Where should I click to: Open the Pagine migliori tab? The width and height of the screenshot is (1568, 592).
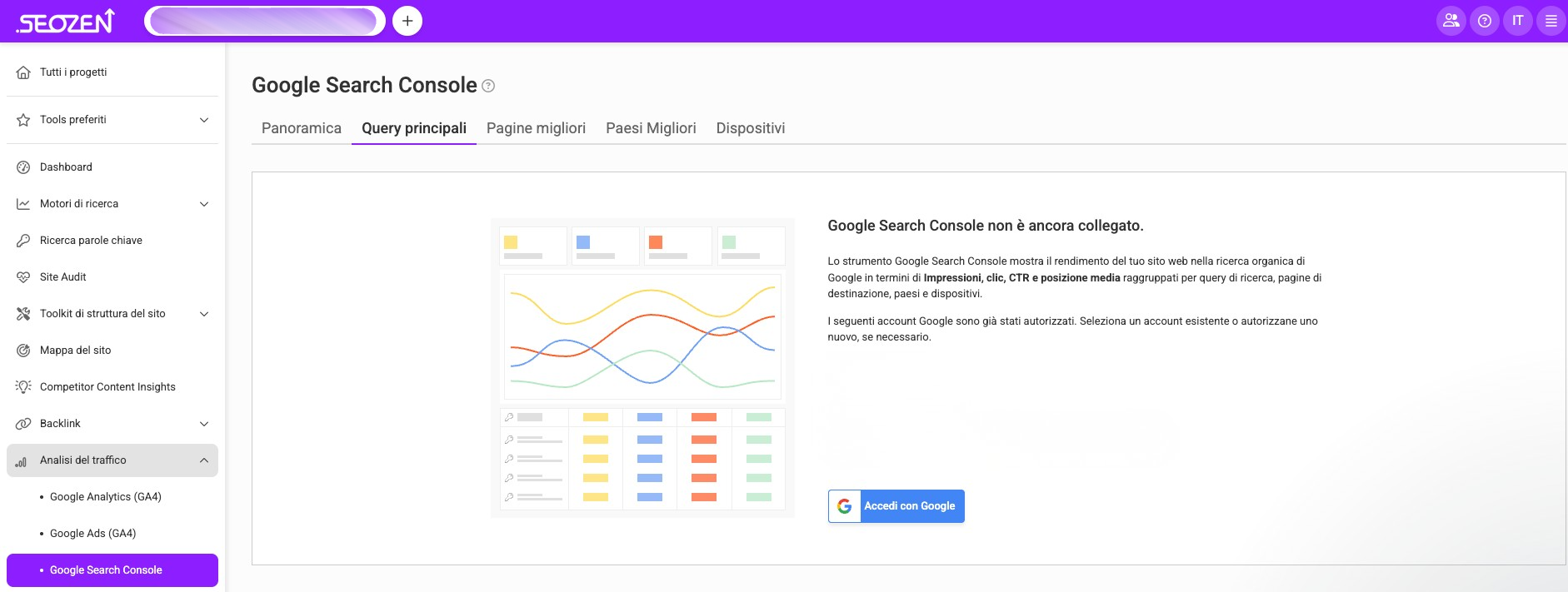pyautogui.click(x=537, y=128)
